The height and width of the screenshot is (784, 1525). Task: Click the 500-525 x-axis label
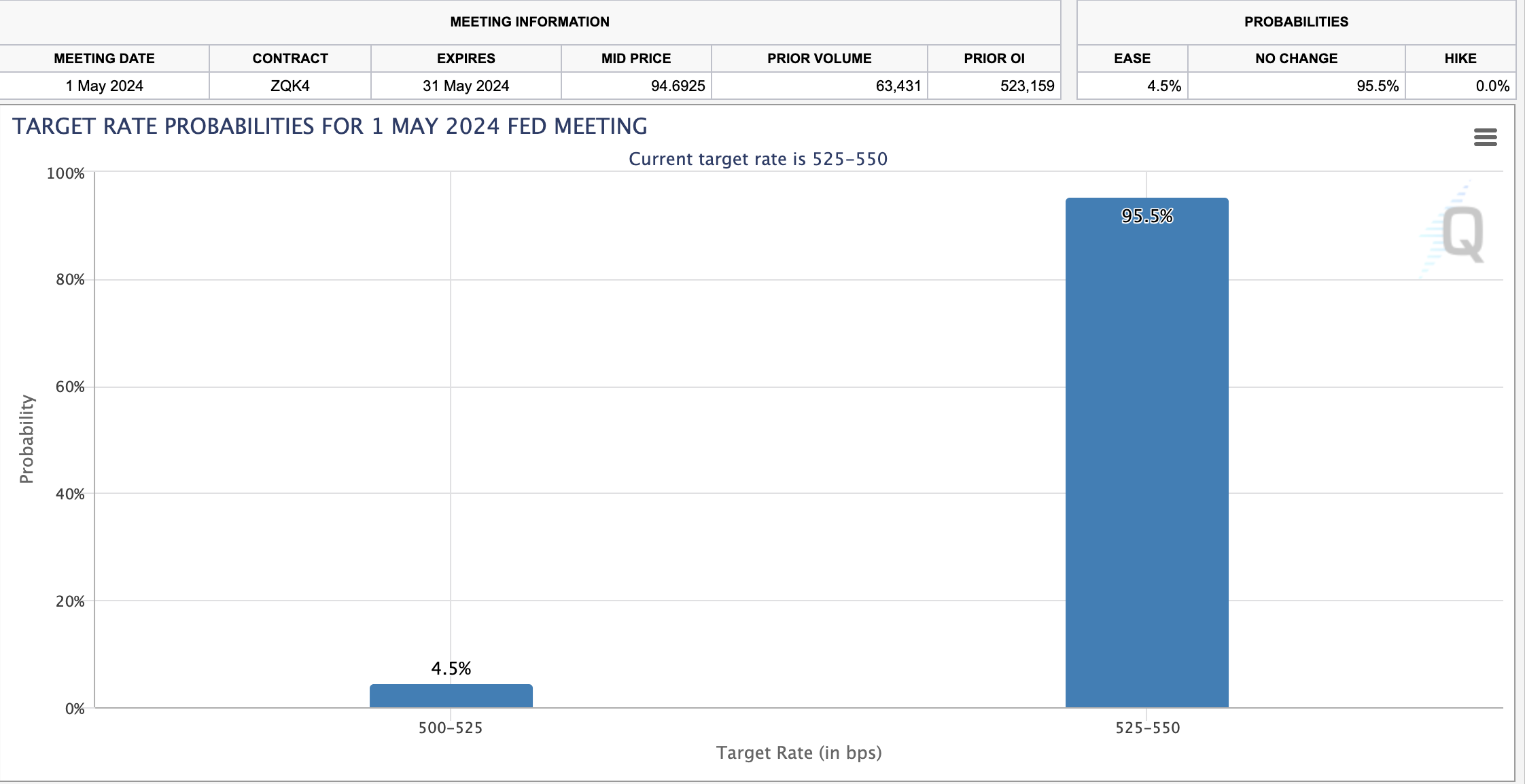[451, 728]
